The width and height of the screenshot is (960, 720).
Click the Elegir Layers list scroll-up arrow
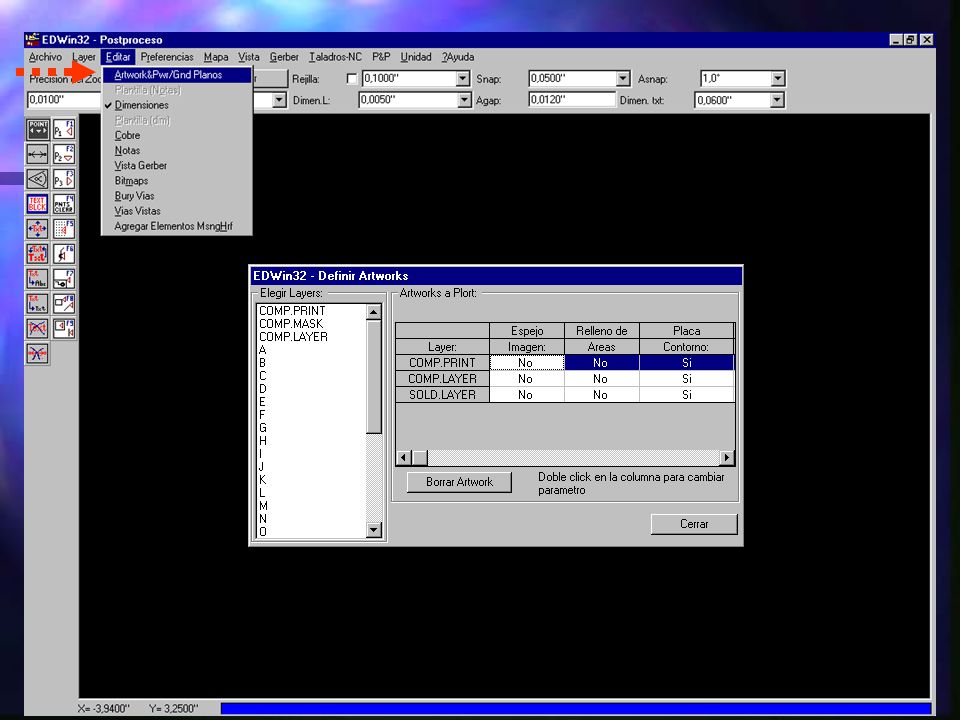tap(373, 312)
